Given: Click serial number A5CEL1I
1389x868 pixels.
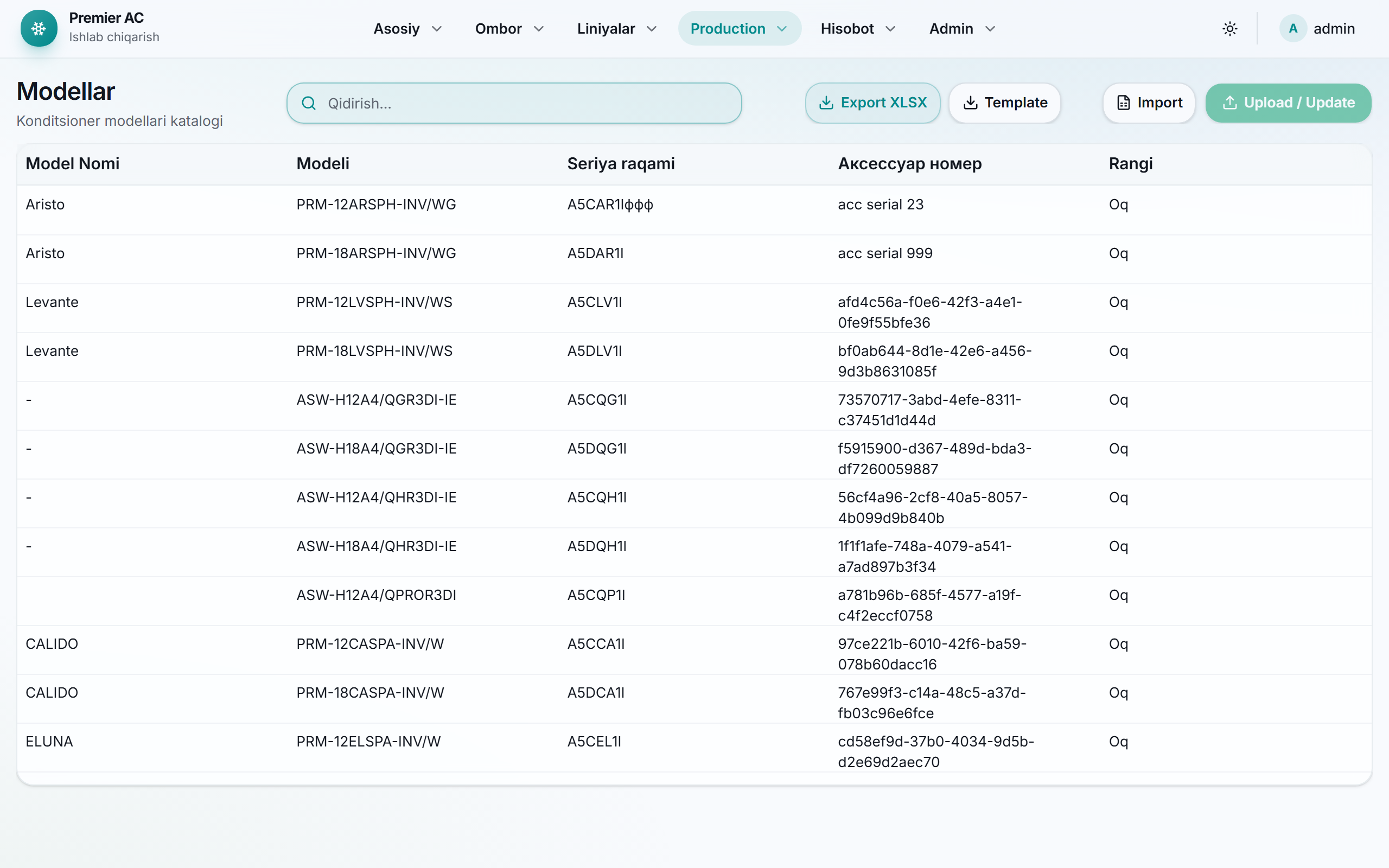Looking at the screenshot, I should pos(594,741).
